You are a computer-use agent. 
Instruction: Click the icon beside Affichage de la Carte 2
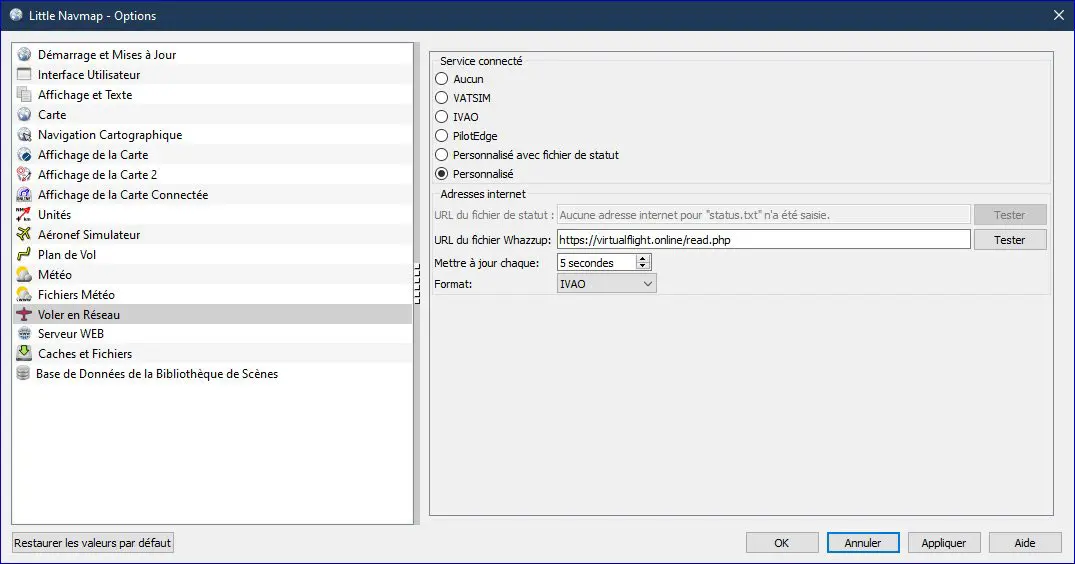coord(24,174)
